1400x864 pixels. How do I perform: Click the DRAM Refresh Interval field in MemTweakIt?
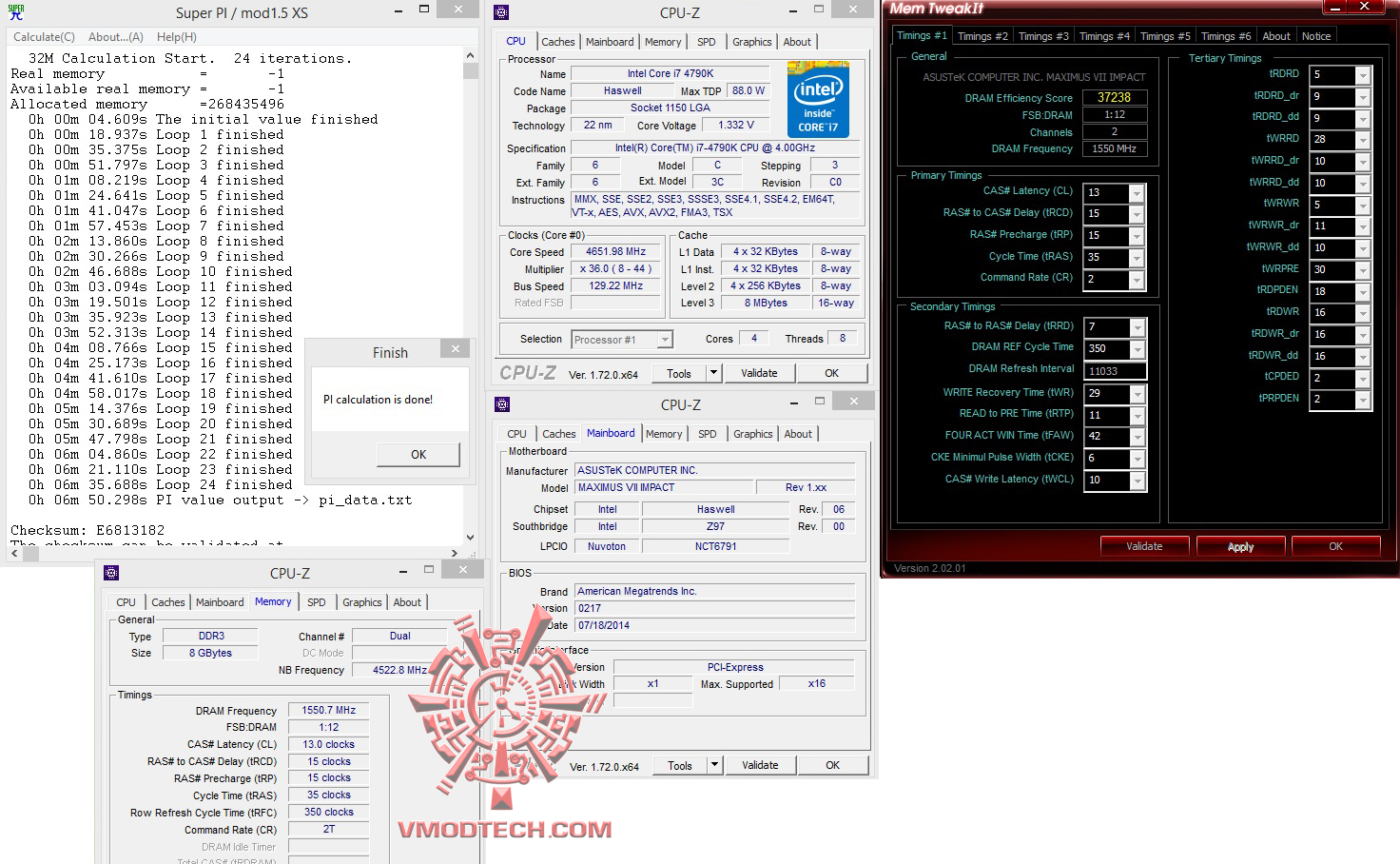pos(1115,371)
